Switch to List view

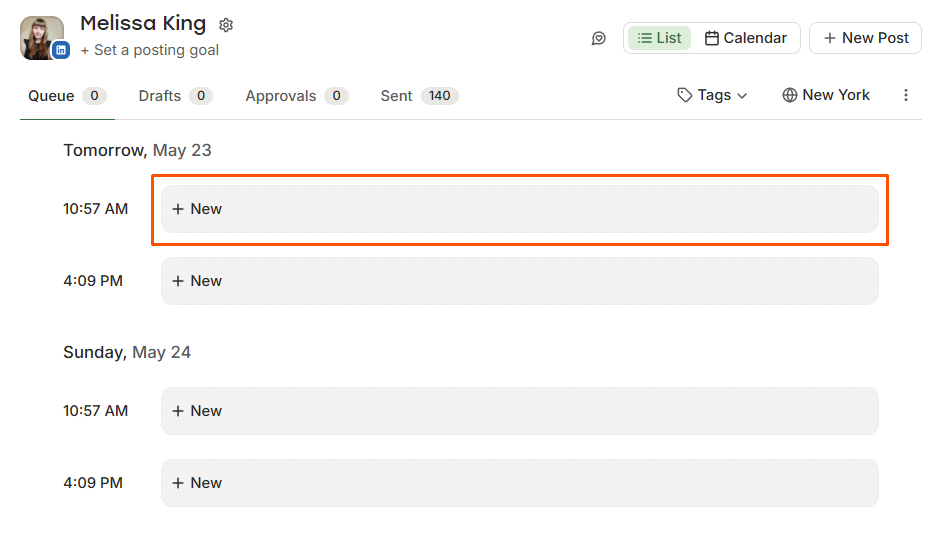659,38
